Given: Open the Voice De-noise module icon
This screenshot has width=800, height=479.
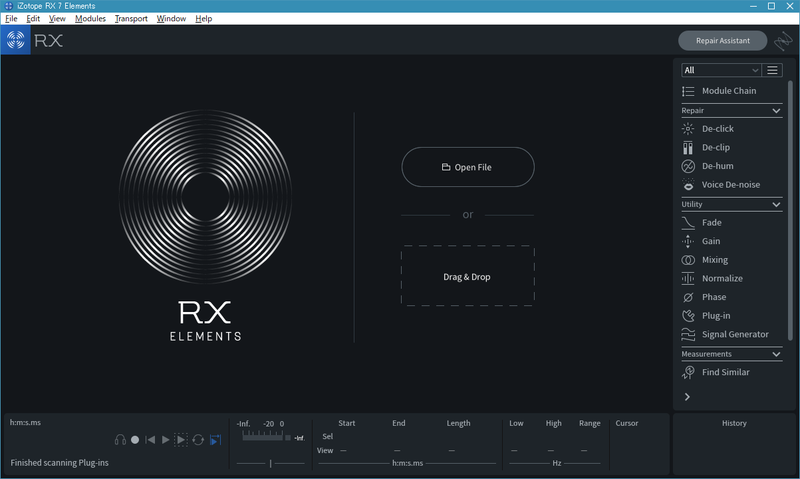Looking at the screenshot, I should click(688, 185).
